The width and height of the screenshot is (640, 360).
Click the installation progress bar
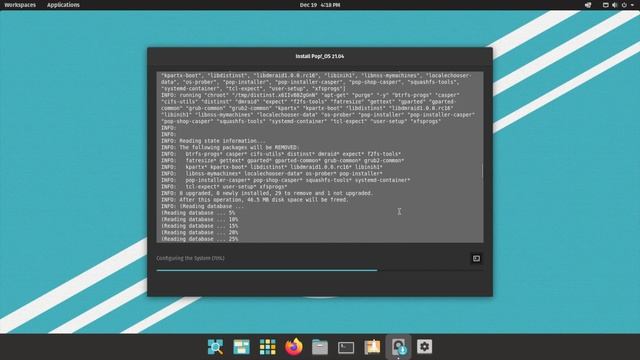[x=320, y=270]
